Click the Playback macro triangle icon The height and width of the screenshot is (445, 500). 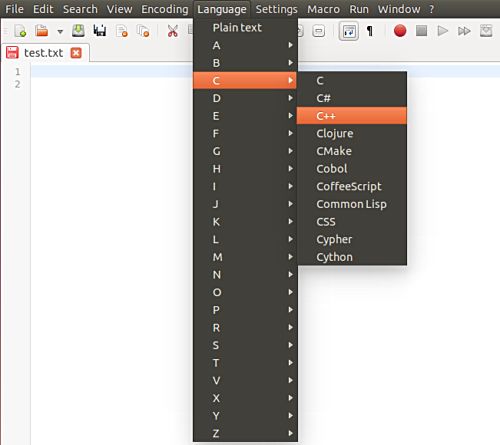[x=443, y=31]
